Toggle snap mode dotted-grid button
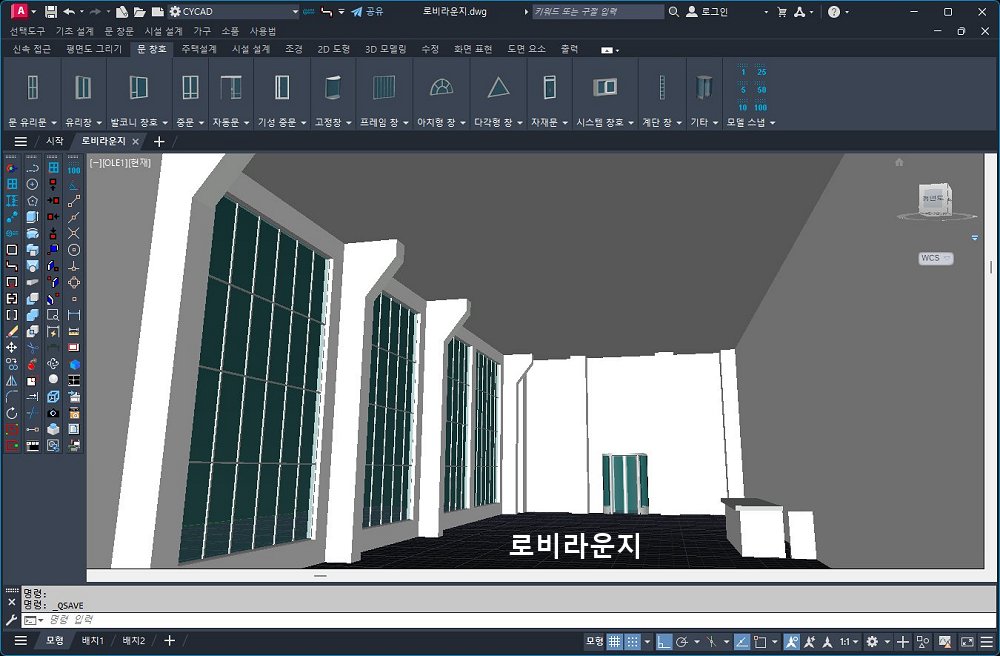1000x656 pixels. pyautogui.click(x=634, y=641)
